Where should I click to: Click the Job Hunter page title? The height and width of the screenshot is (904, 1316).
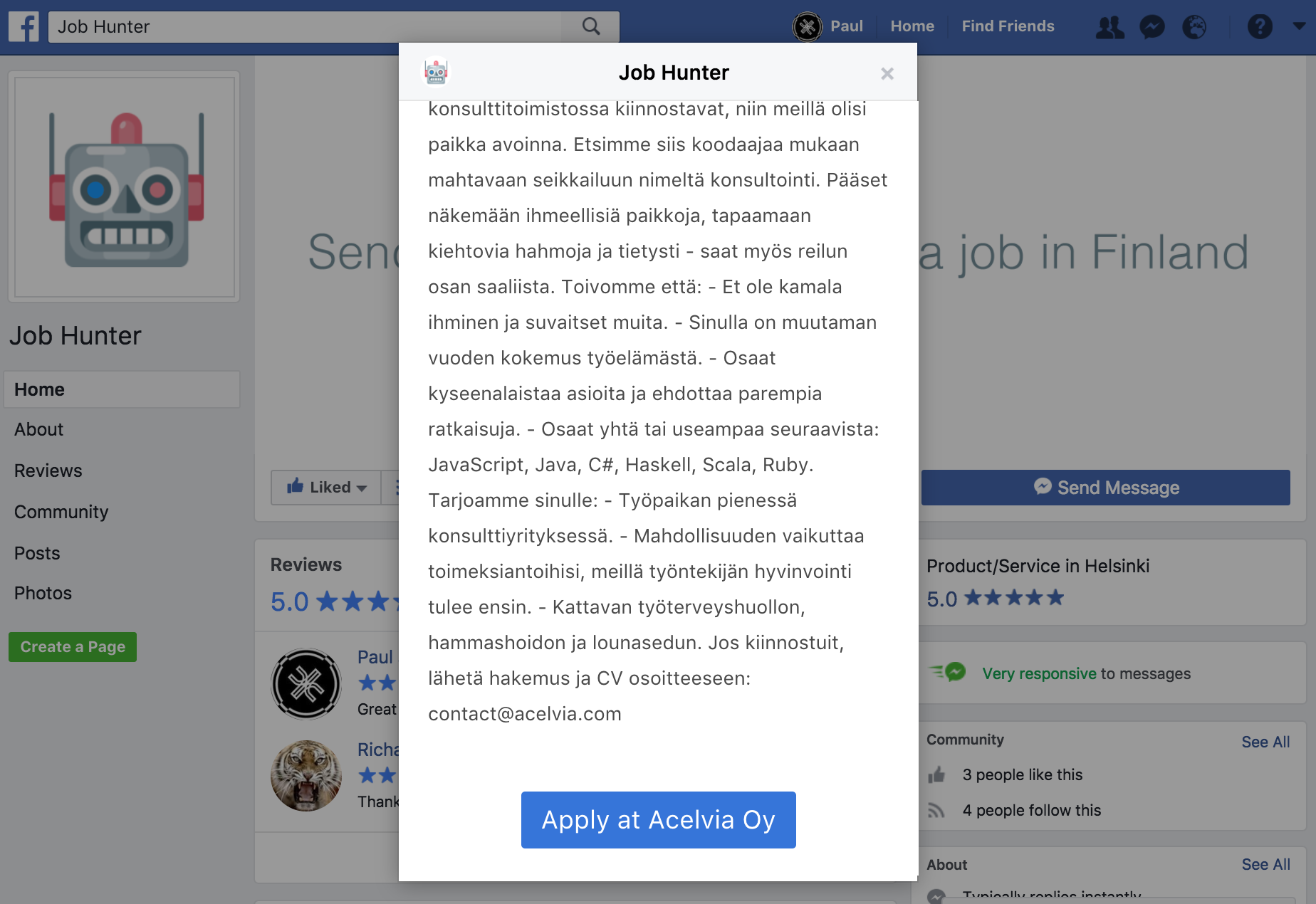(75, 336)
